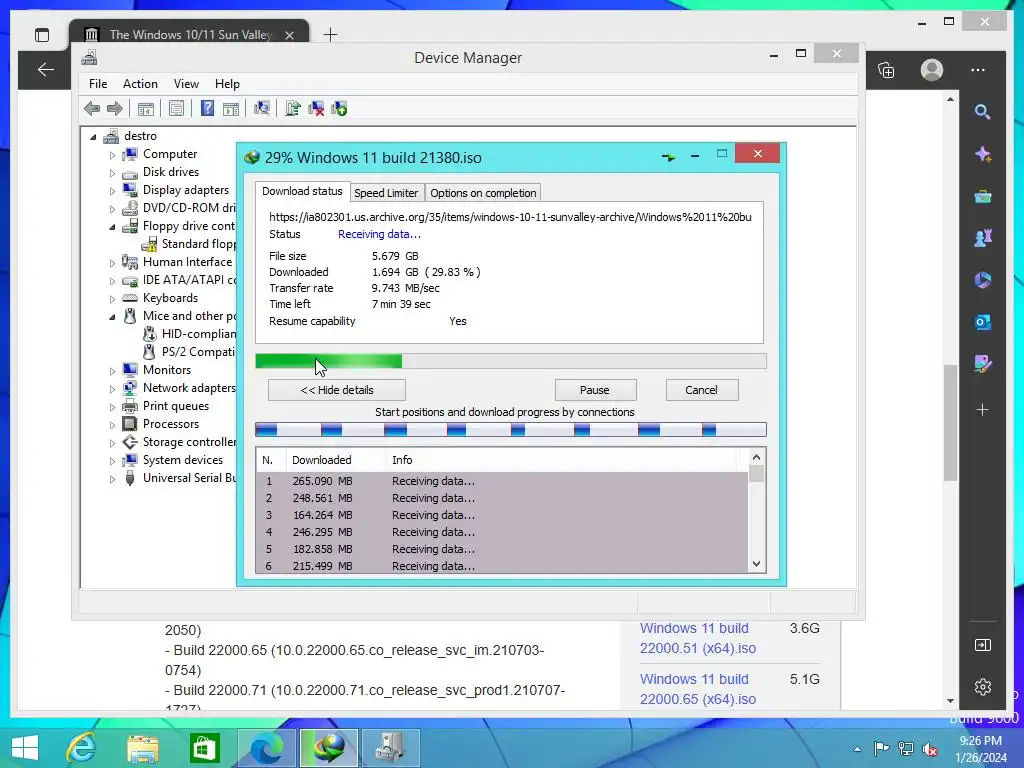Click the Edge back arrow button
This screenshot has height=768, width=1024.
point(46,69)
